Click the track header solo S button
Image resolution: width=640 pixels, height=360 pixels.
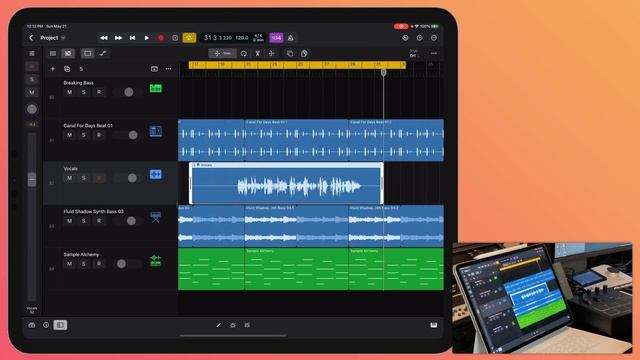[x=81, y=69]
